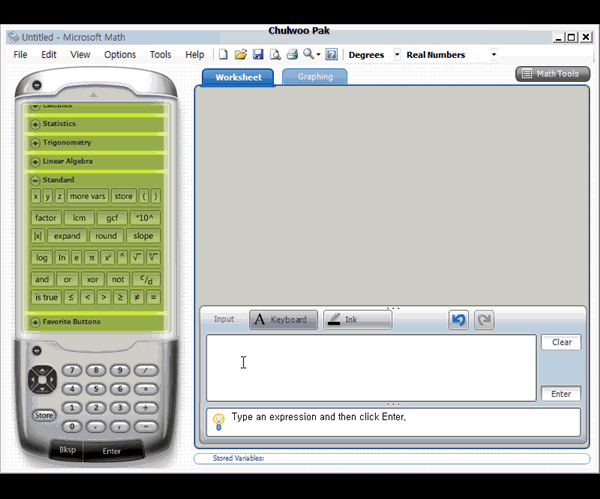
Task: Open the View menu
Action: tap(80, 55)
